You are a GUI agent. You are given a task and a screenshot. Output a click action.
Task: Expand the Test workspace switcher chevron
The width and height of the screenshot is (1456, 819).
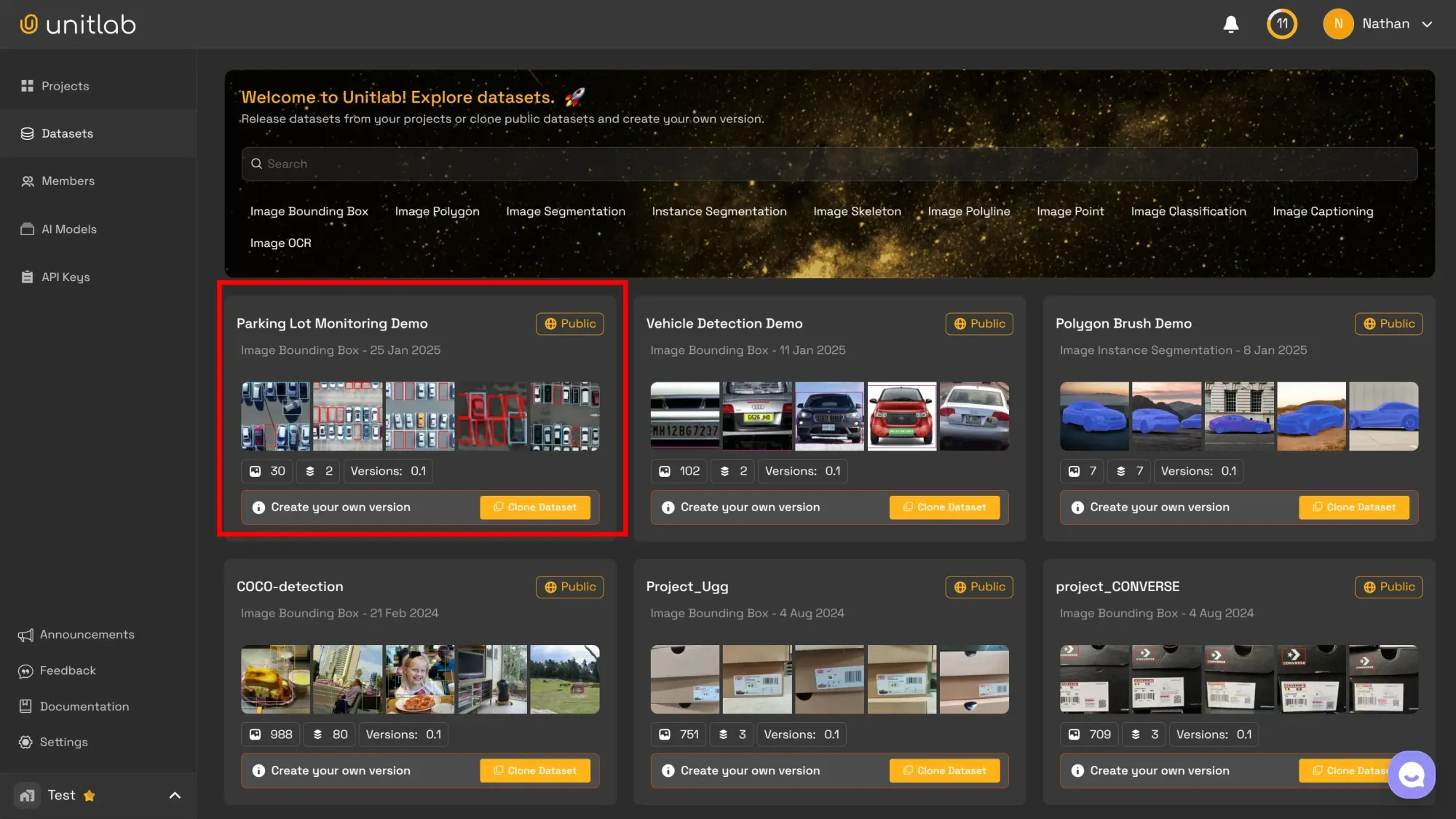pos(175,795)
